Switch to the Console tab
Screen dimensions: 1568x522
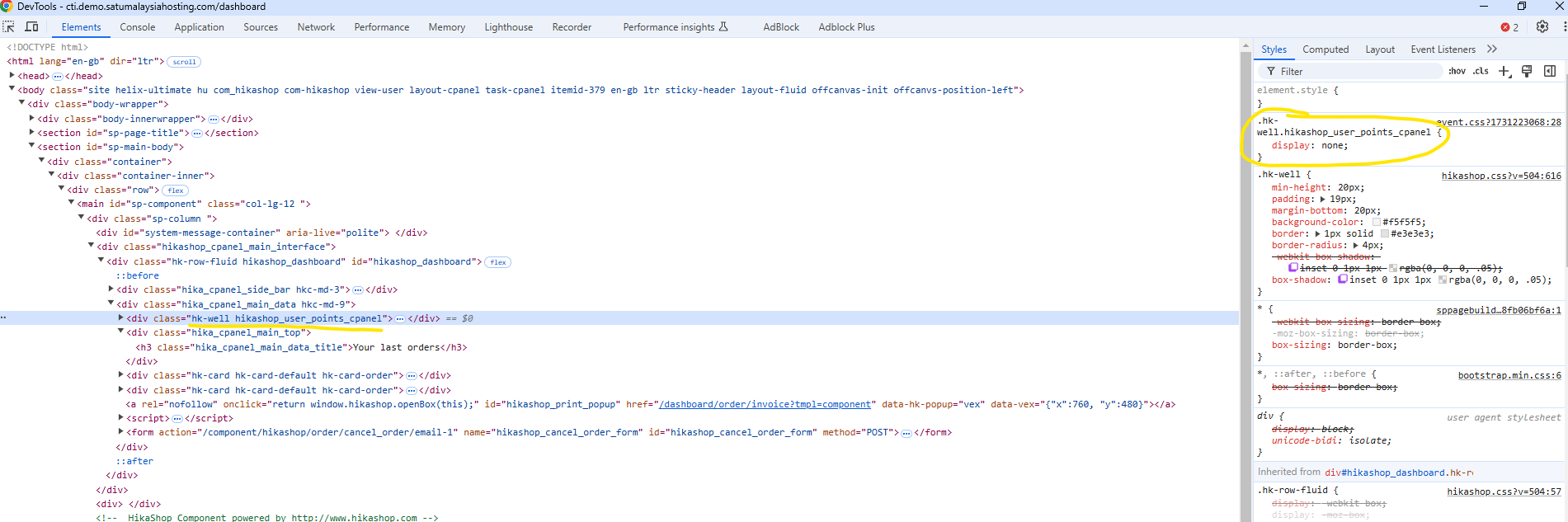138,27
